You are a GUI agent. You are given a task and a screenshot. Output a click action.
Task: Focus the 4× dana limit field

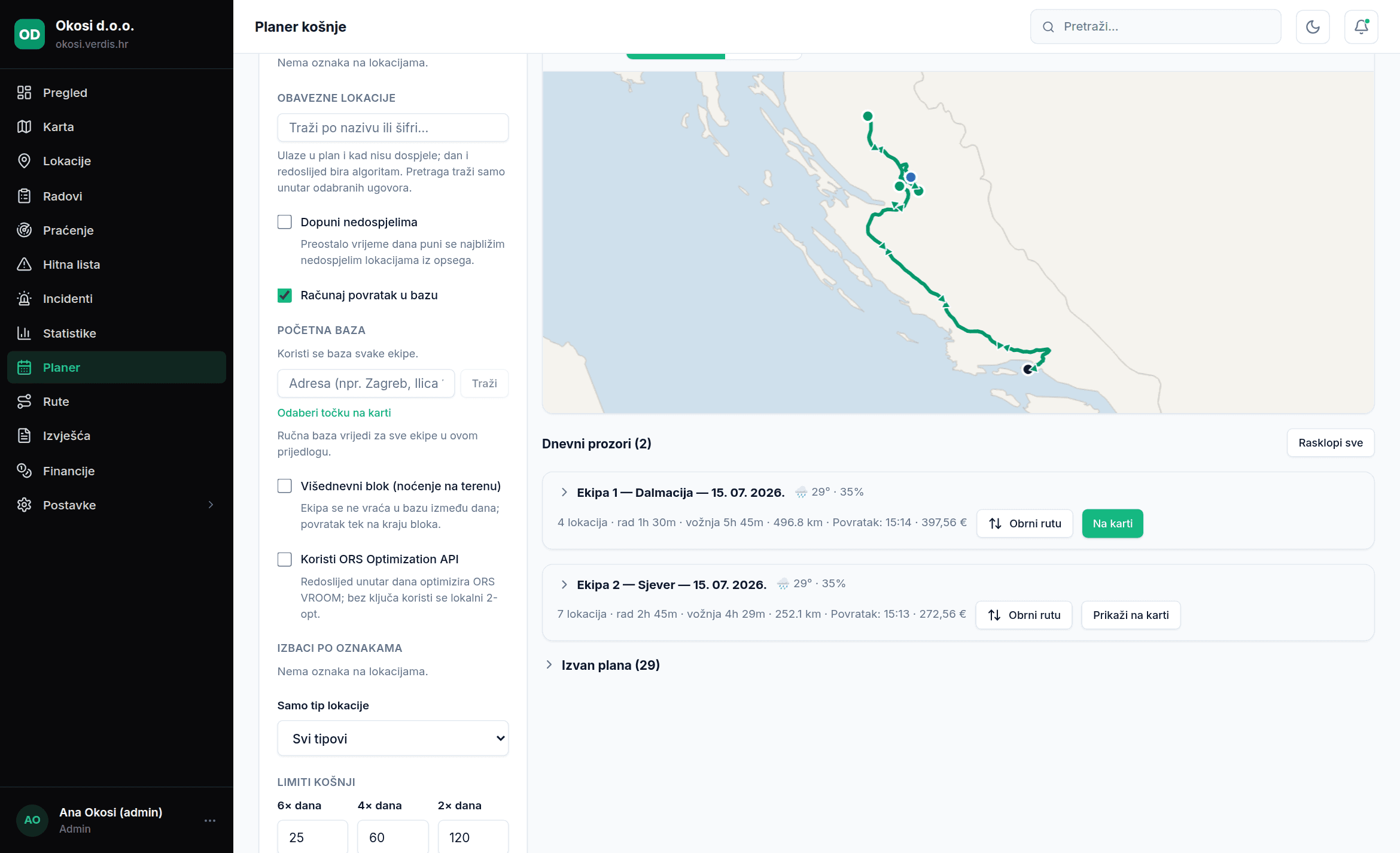click(393, 836)
